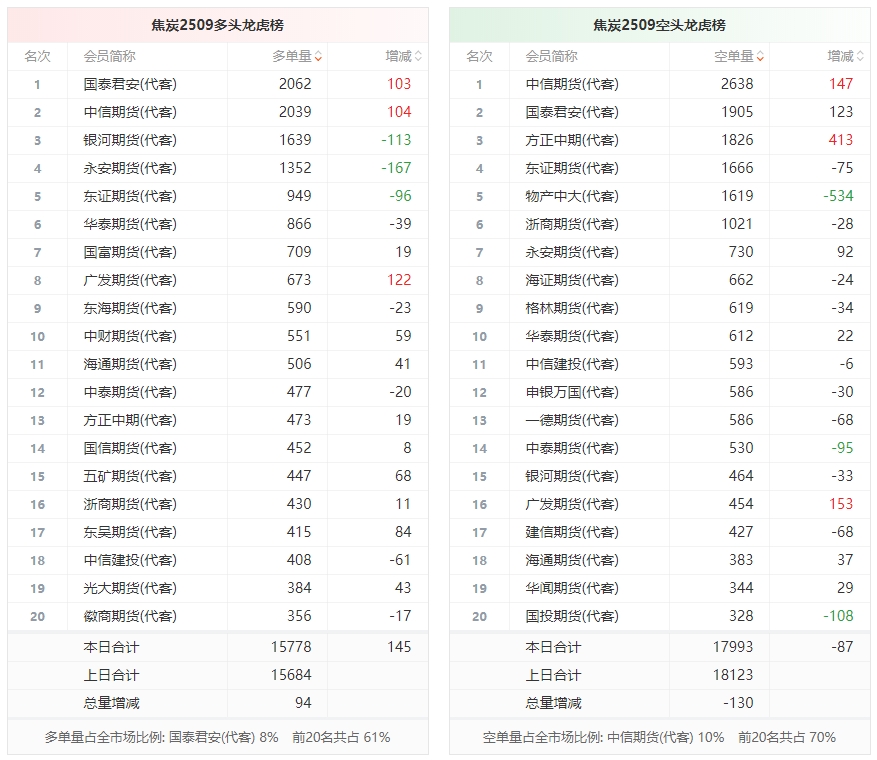This screenshot has width=877, height=760.
Task: Sort short table by 增减 sort arrows
Action: tap(860, 56)
